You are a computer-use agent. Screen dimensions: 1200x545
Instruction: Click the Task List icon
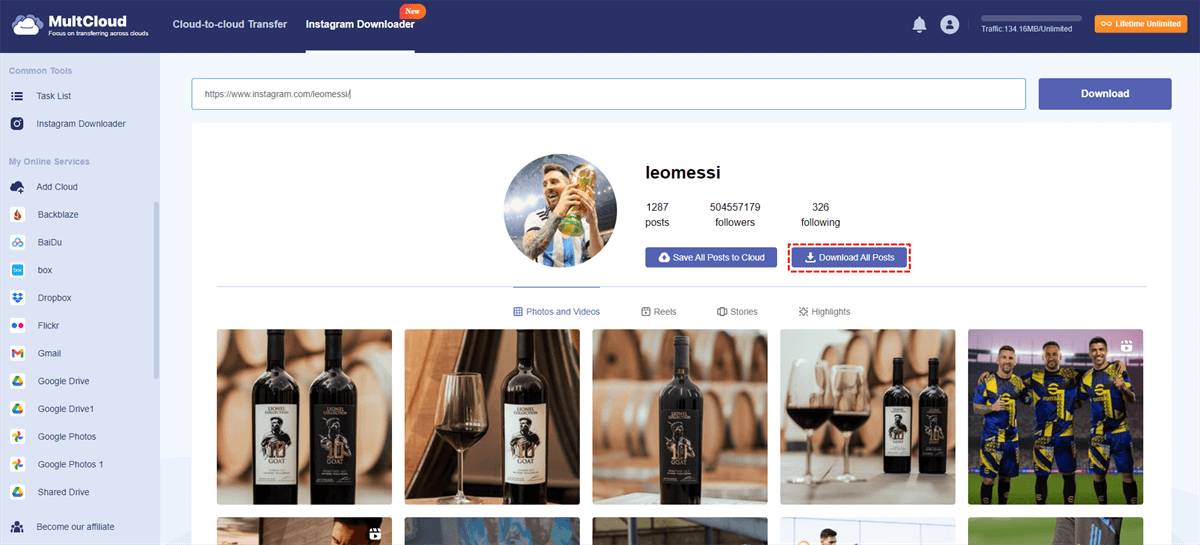[x=17, y=96]
